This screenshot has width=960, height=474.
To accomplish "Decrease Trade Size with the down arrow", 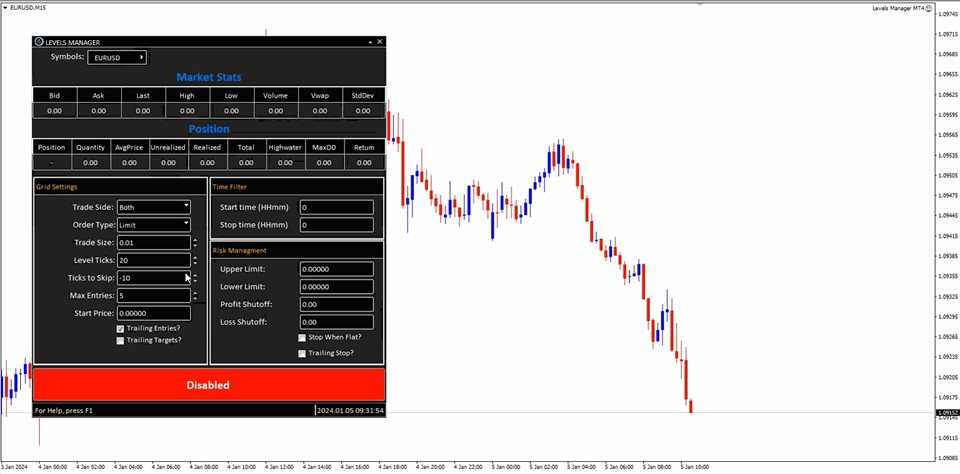I will coord(195,246).
